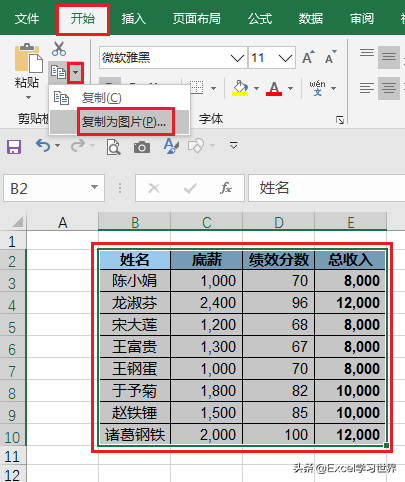Click cell 陈小娟
This screenshot has height=482, width=405.
tap(135, 281)
